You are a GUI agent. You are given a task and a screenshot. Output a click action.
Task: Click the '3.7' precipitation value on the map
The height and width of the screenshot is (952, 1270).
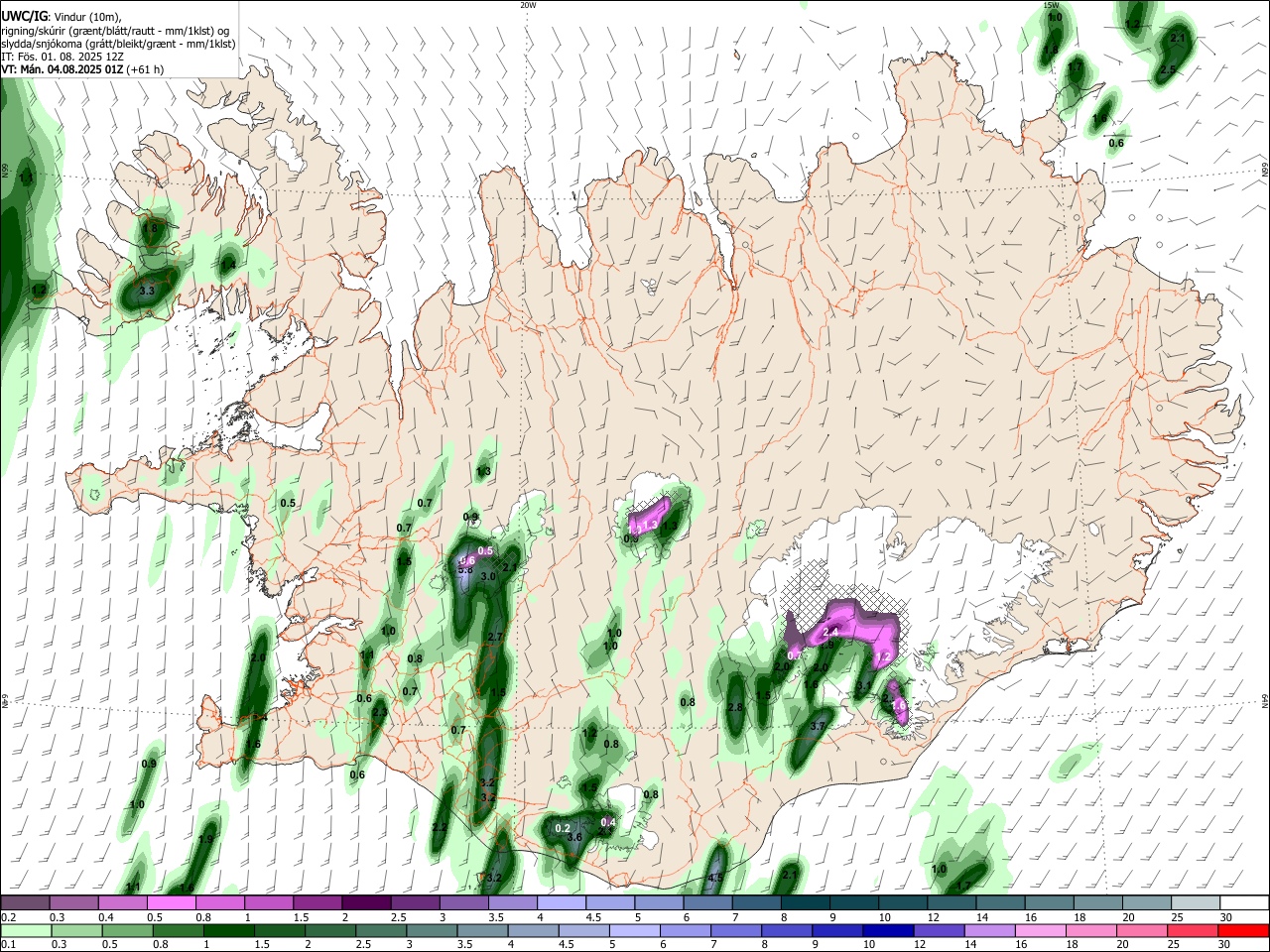pos(818,726)
